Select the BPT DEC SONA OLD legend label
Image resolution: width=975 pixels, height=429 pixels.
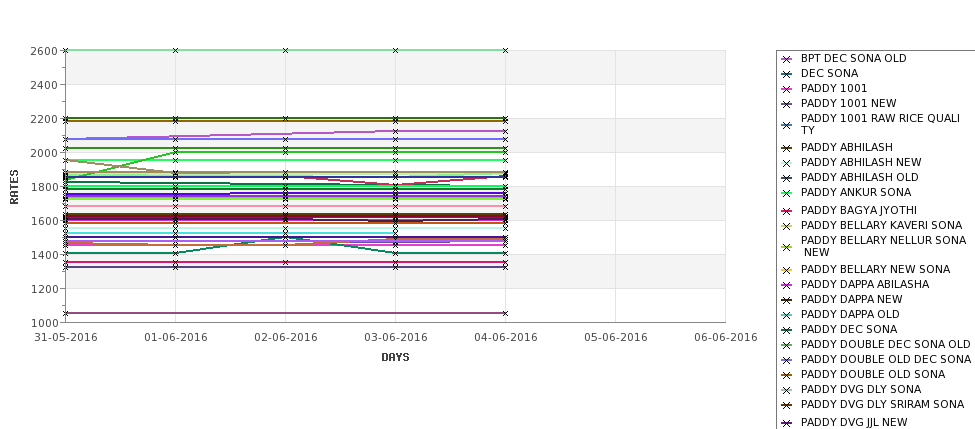point(853,58)
